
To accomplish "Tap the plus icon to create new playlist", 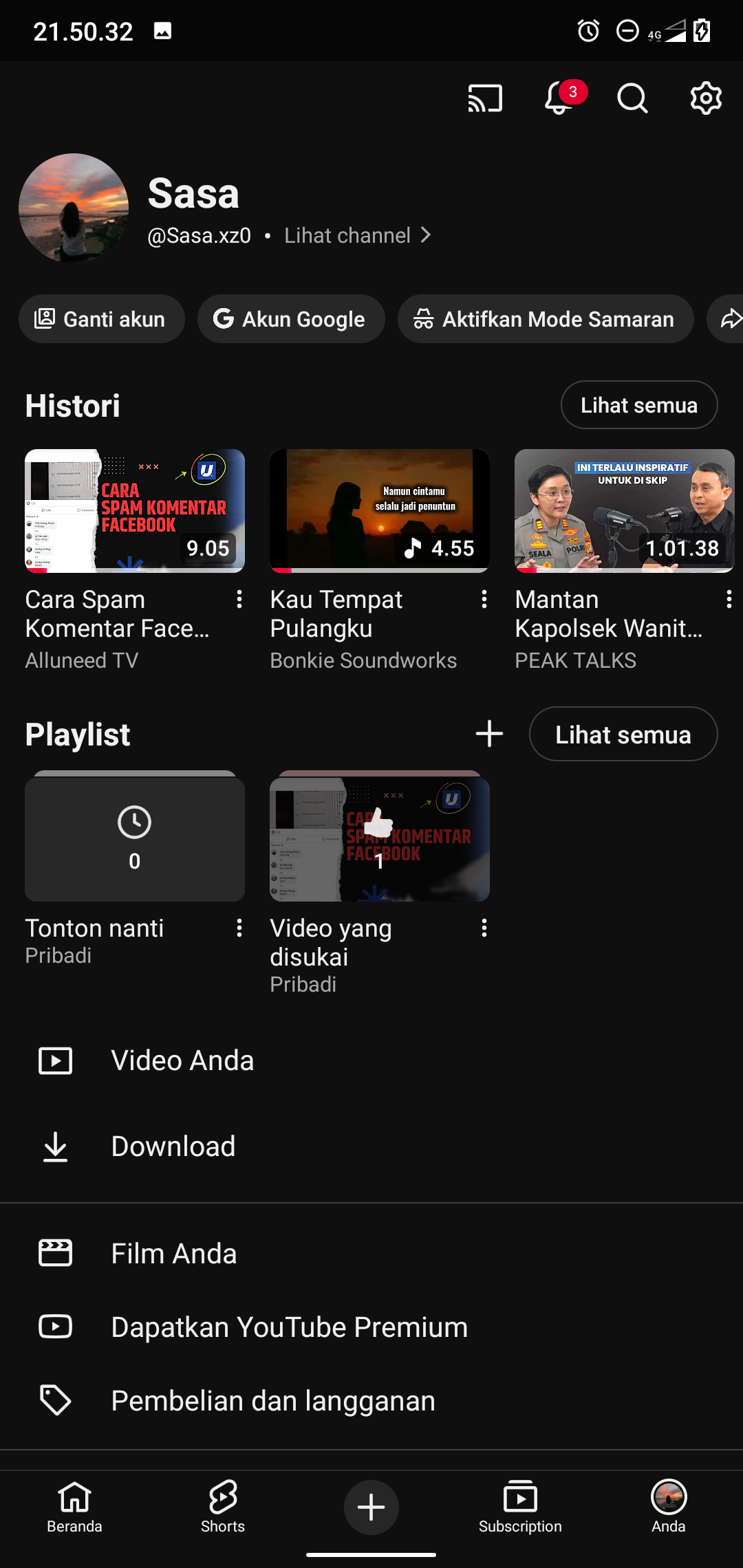I will [x=489, y=734].
